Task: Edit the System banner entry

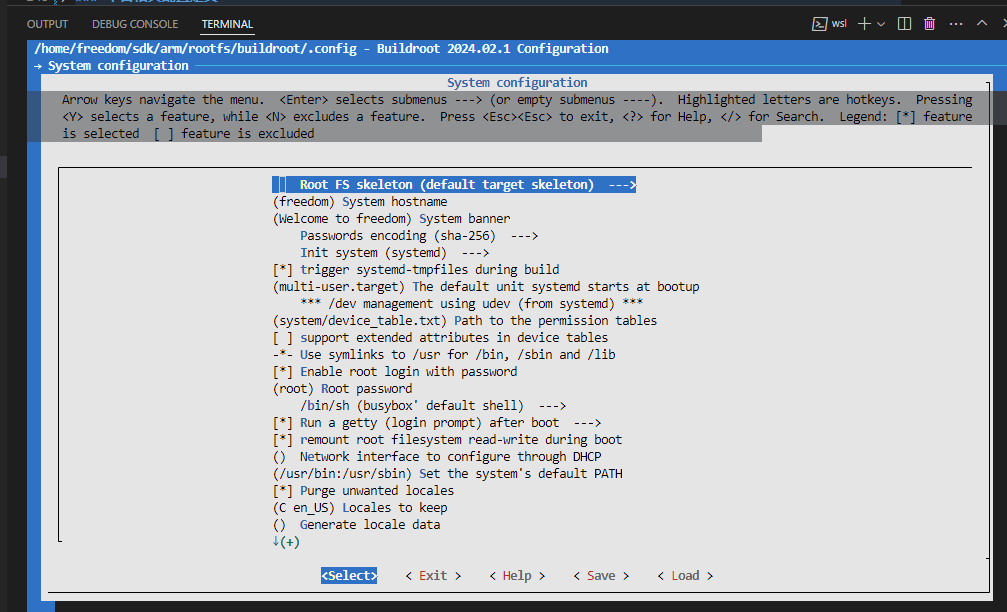Action: (392, 219)
